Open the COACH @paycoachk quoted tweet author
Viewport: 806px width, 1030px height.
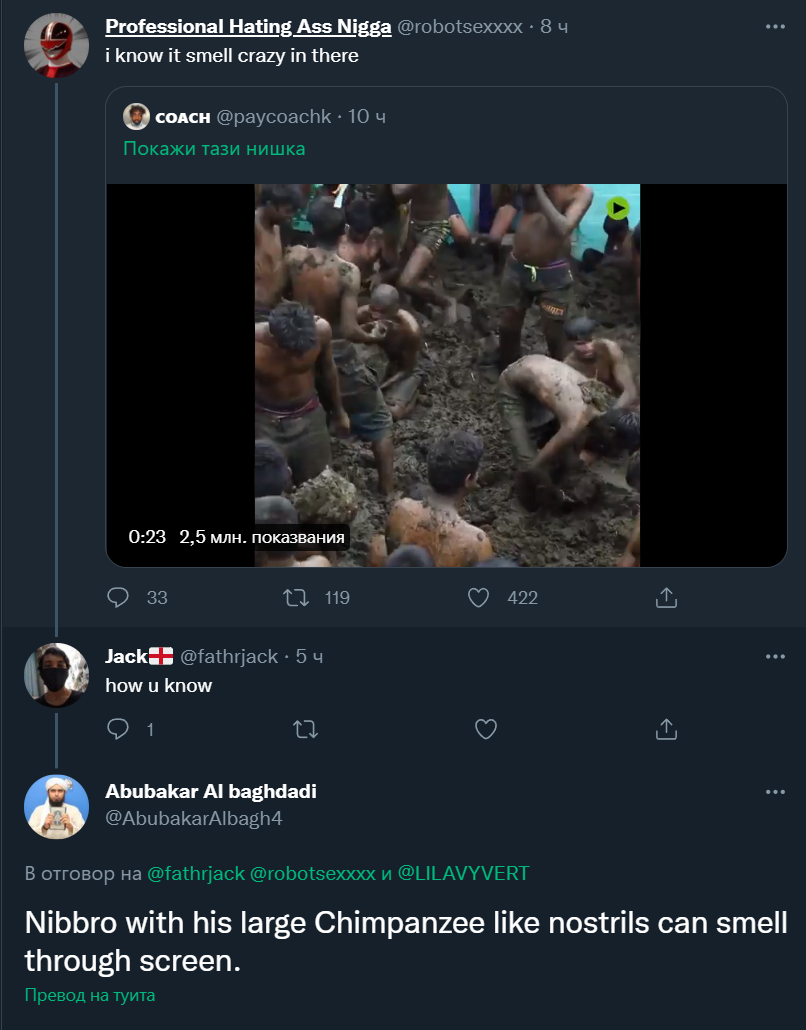point(183,117)
